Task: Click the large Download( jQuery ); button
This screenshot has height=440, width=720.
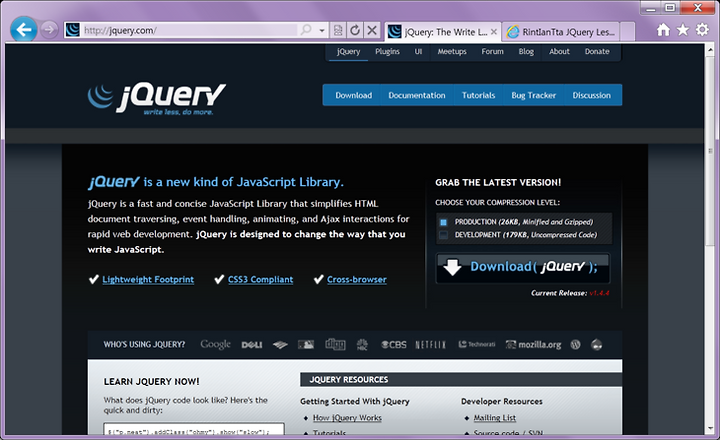Action: tap(523, 267)
